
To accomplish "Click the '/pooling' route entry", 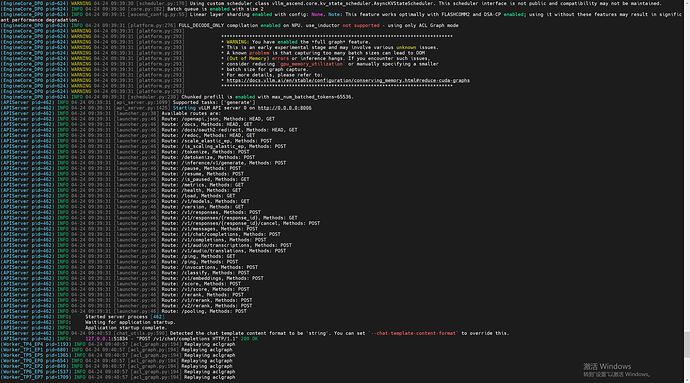I will [x=204, y=311].
